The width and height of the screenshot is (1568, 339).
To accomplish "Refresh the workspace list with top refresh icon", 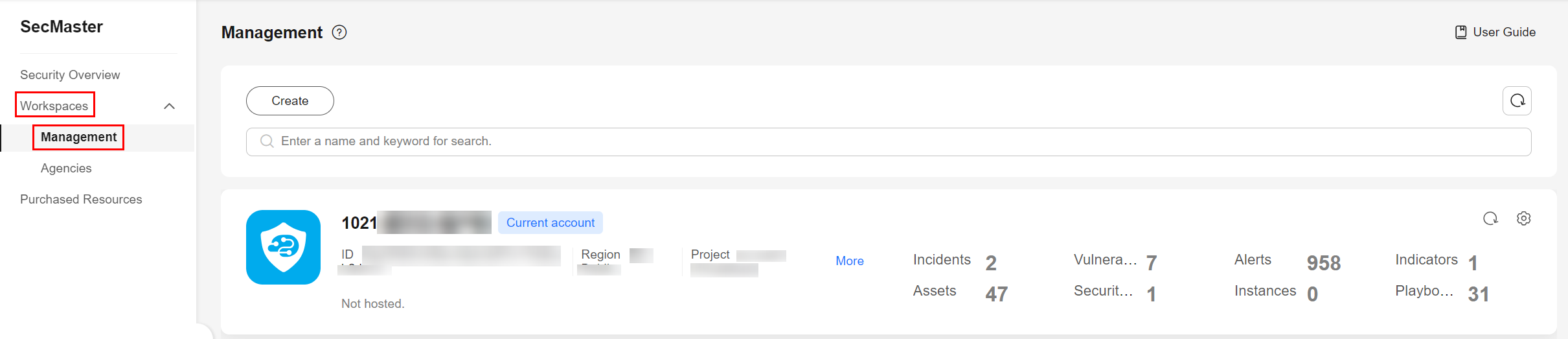I will [1517, 101].
